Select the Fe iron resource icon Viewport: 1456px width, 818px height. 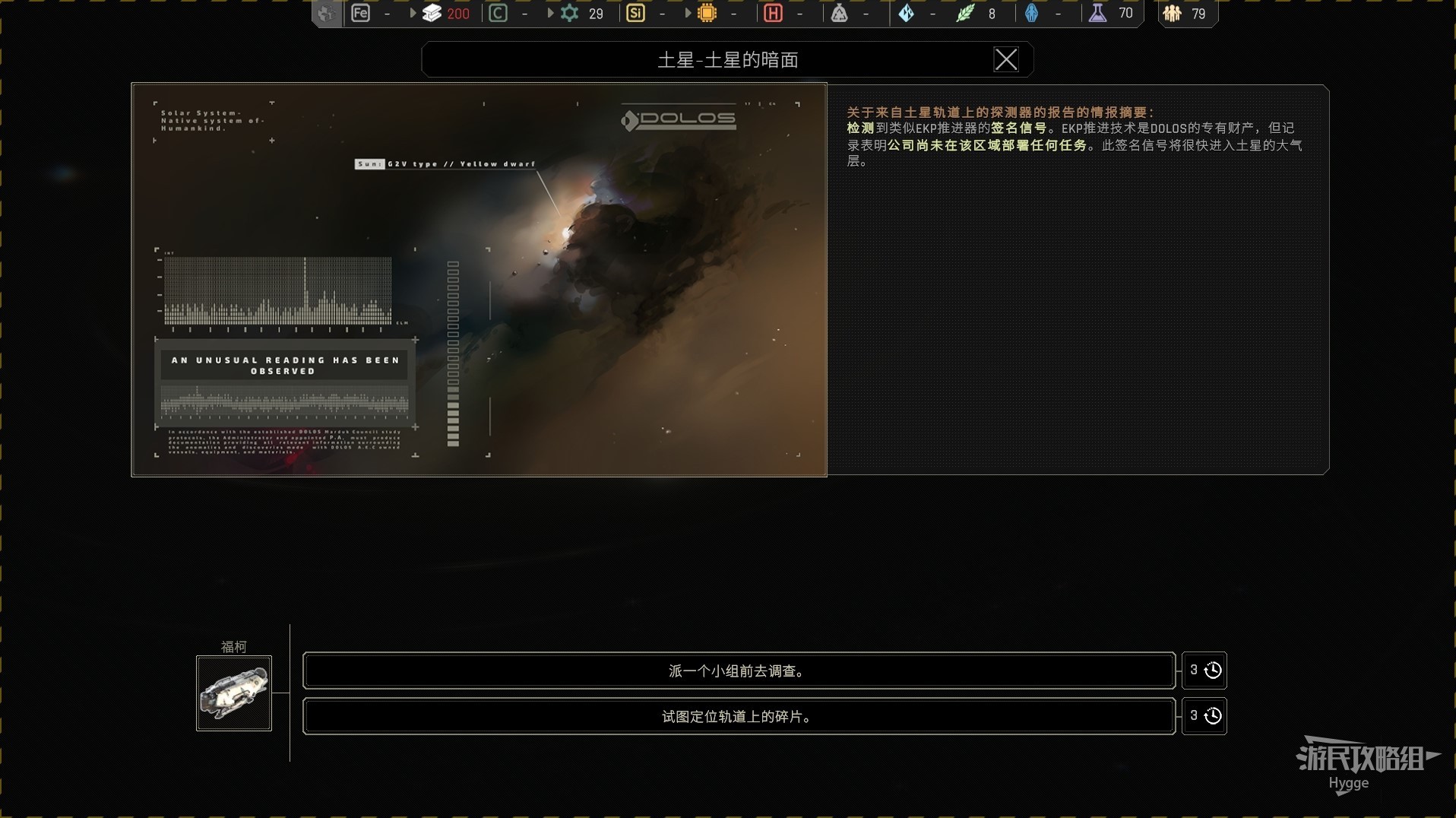361,13
